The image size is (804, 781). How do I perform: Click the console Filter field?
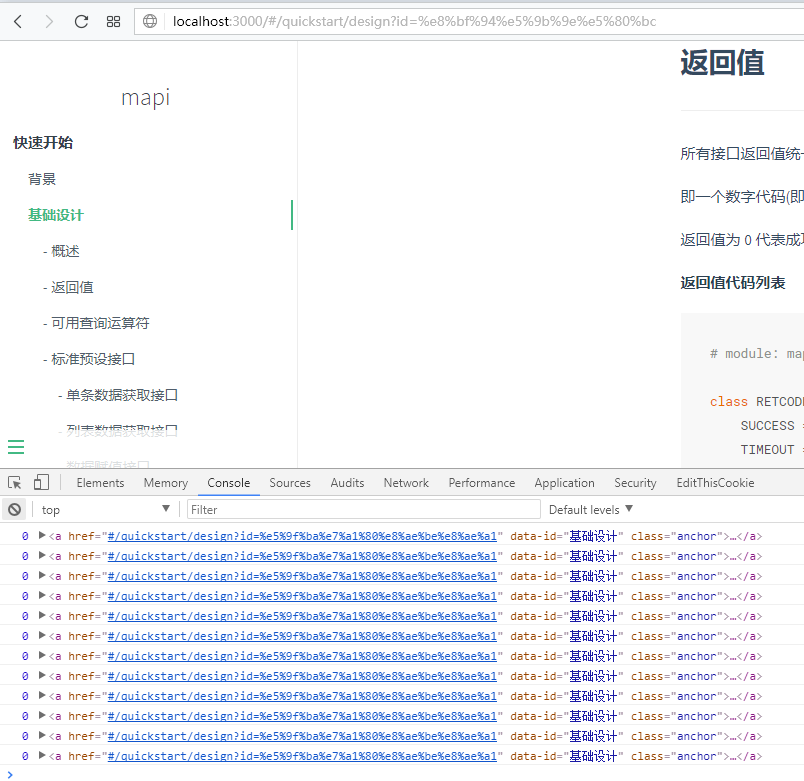364,509
